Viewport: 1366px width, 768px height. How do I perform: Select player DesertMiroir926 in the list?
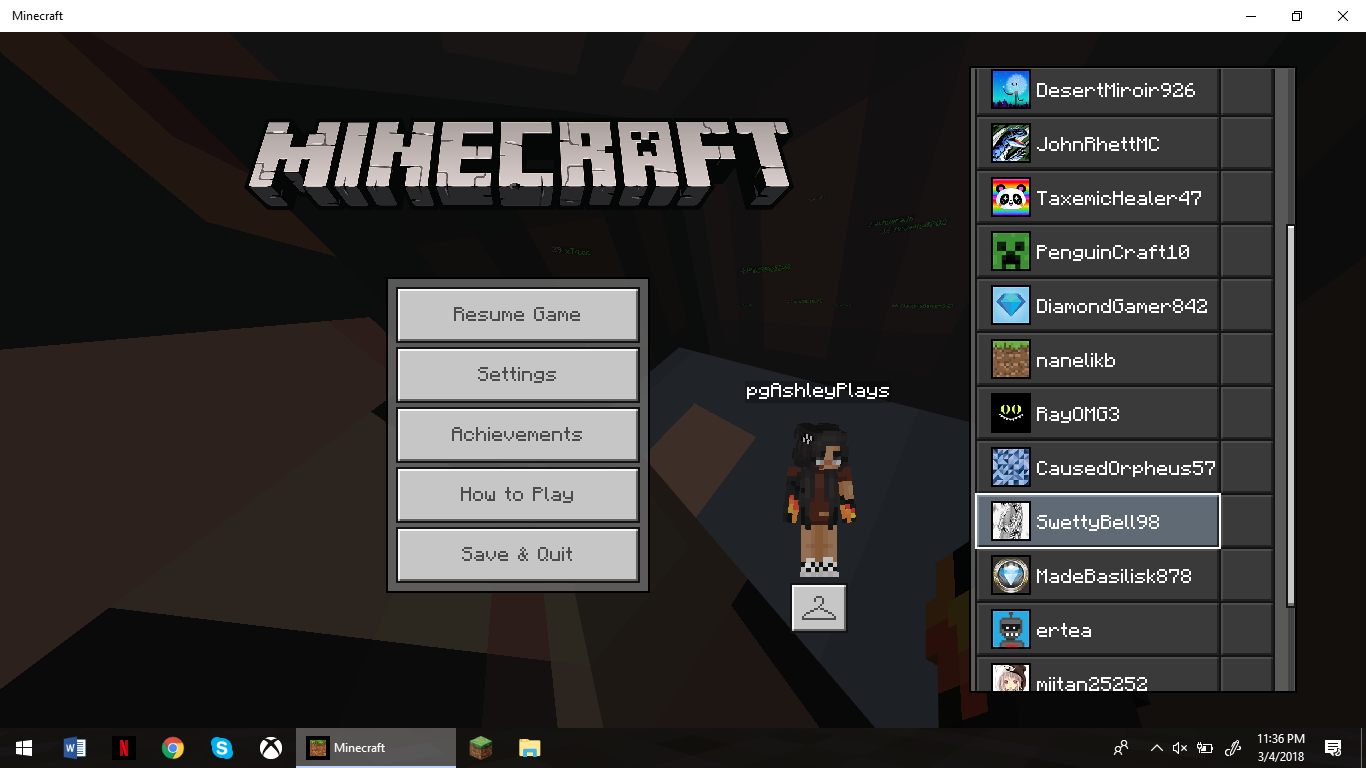click(1098, 90)
